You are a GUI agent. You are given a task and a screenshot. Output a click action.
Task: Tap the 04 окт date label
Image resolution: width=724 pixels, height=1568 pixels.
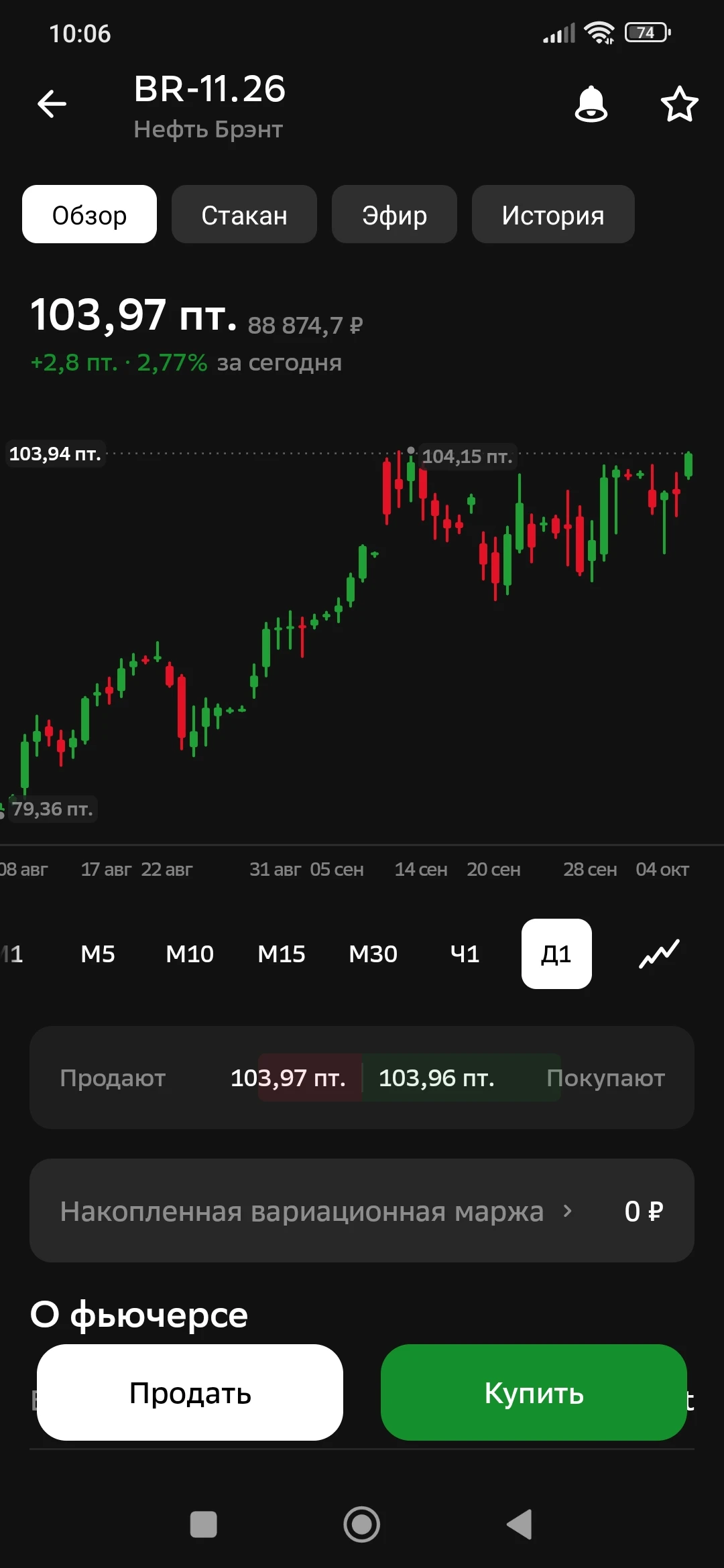pos(662,870)
